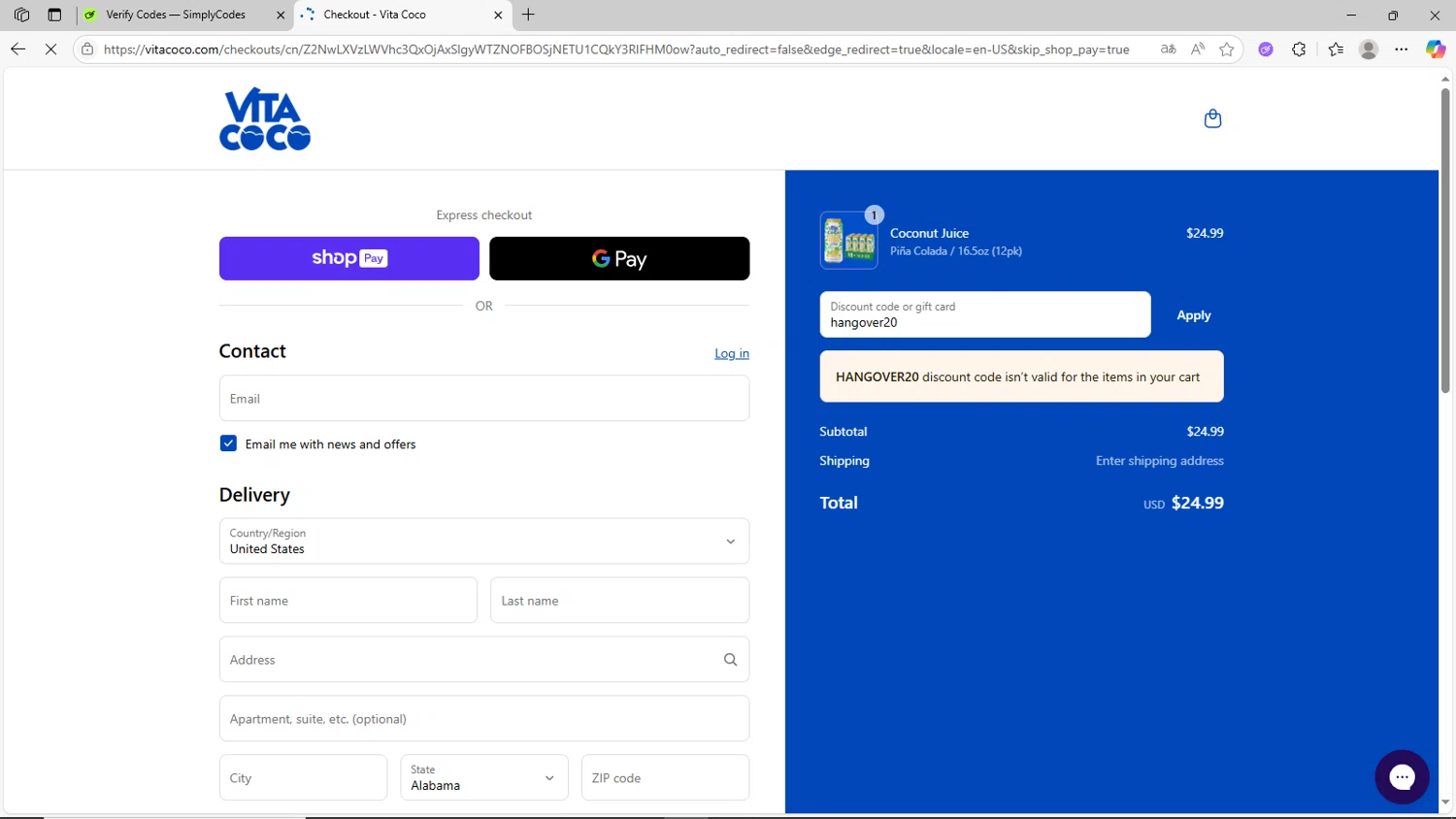Click the scrollbar down arrow
The height and width of the screenshot is (819, 1456).
pyautogui.click(x=1445, y=803)
